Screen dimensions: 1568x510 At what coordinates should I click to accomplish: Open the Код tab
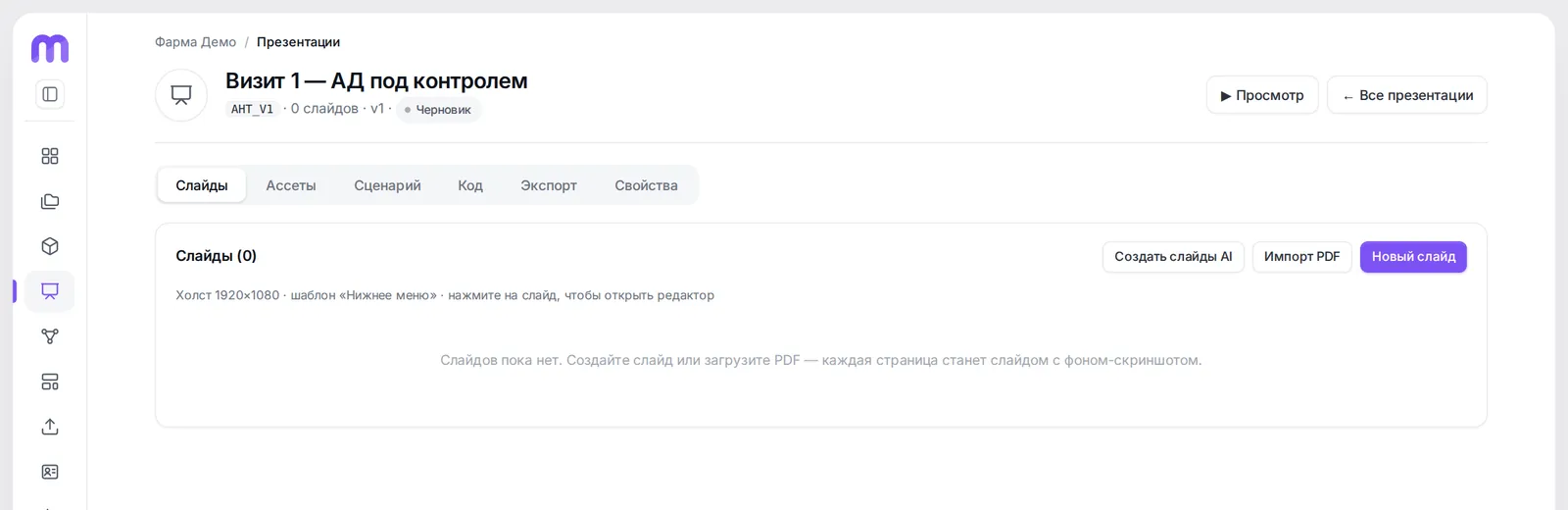click(470, 185)
